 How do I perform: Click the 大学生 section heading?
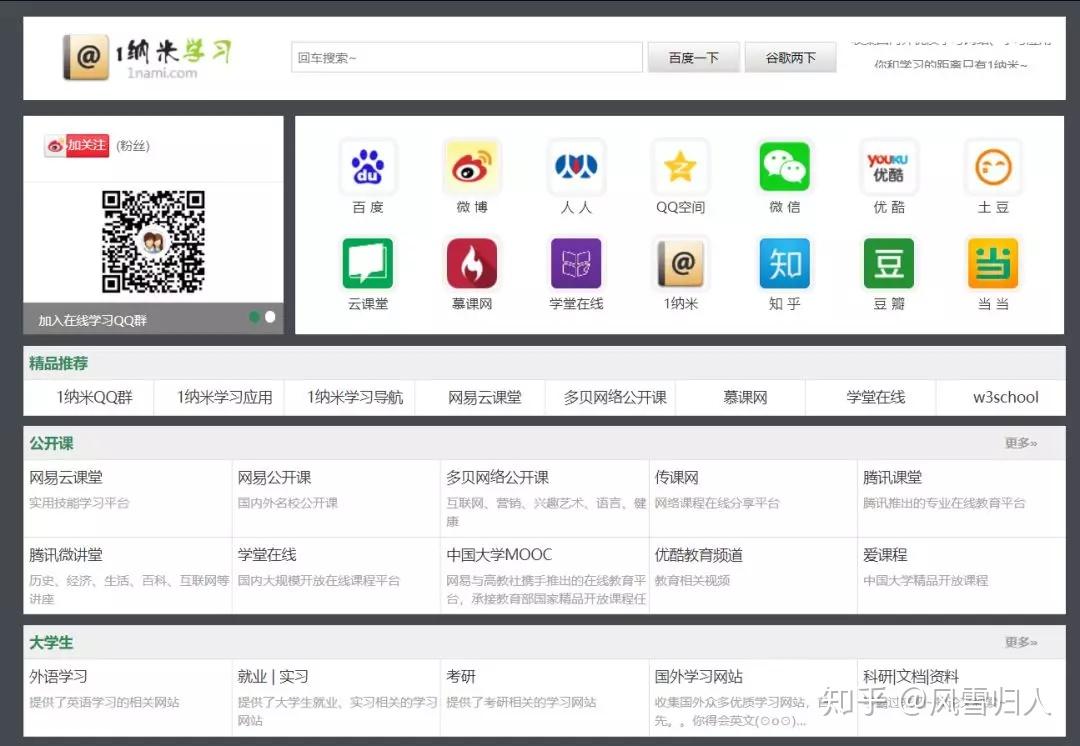[x=51, y=642]
